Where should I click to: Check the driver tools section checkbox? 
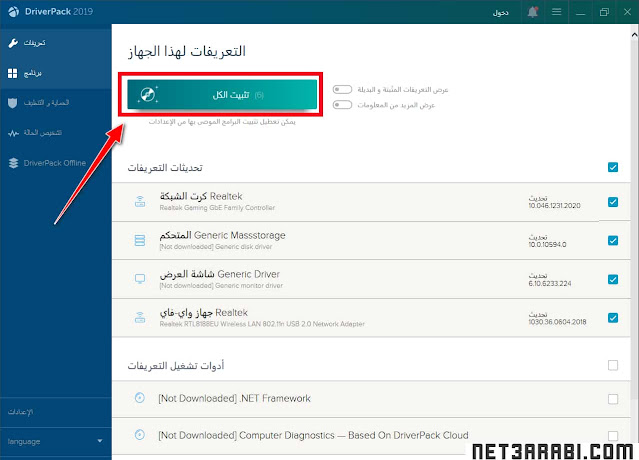coord(613,365)
